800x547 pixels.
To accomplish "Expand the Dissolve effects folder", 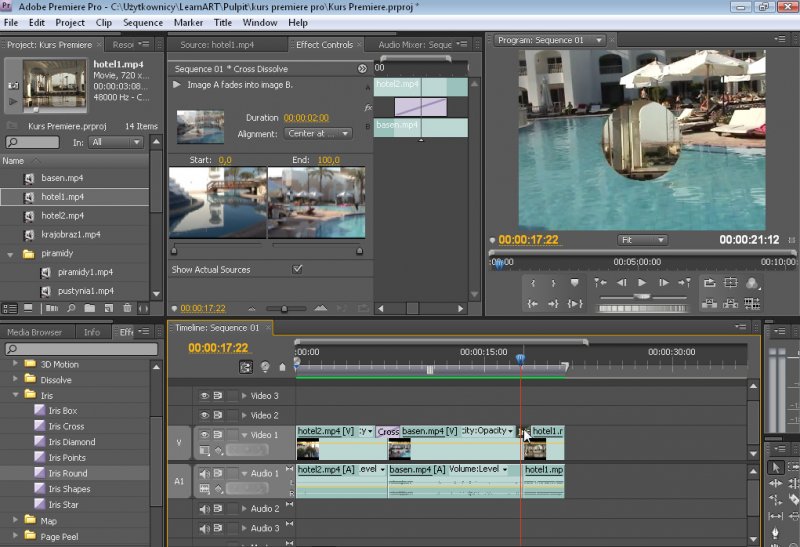I will tap(17, 380).
